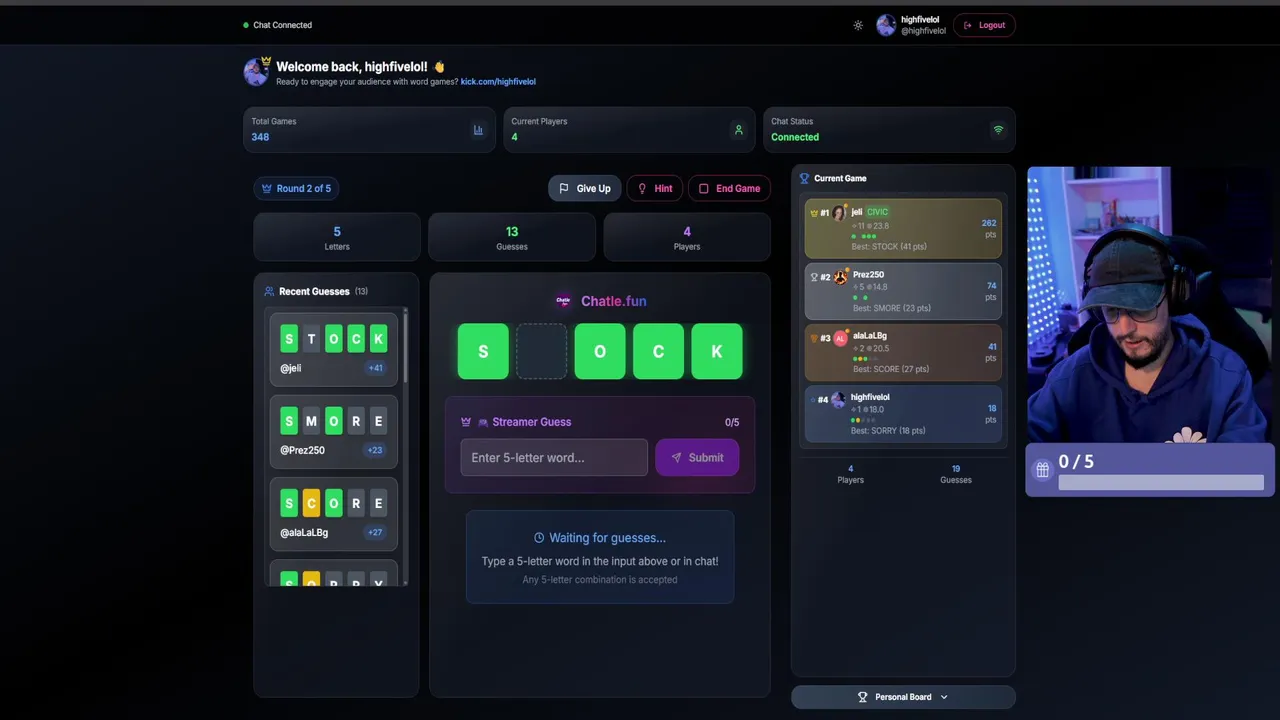Image resolution: width=1280 pixels, height=720 pixels.
Task: Click the Waiting for guesses clock icon
Action: click(539, 538)
